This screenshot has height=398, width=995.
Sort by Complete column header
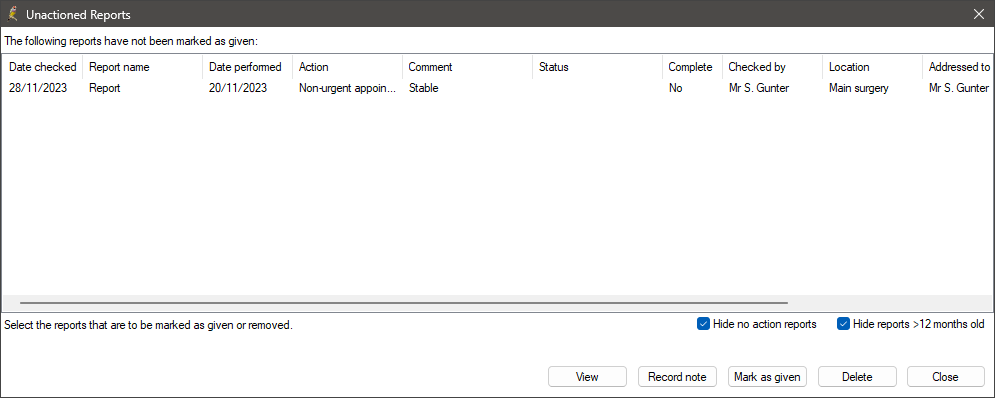tap(692, 67)
